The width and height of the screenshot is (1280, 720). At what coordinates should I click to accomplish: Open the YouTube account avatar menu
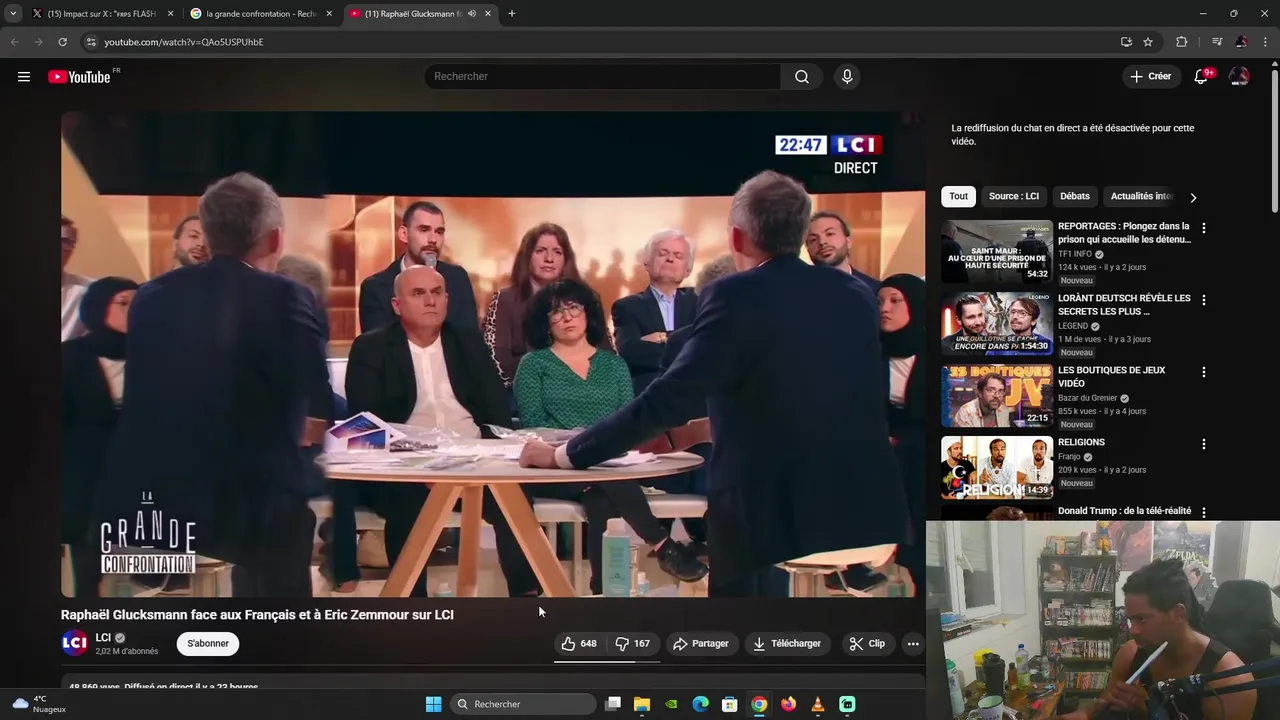coord(1239,77)
